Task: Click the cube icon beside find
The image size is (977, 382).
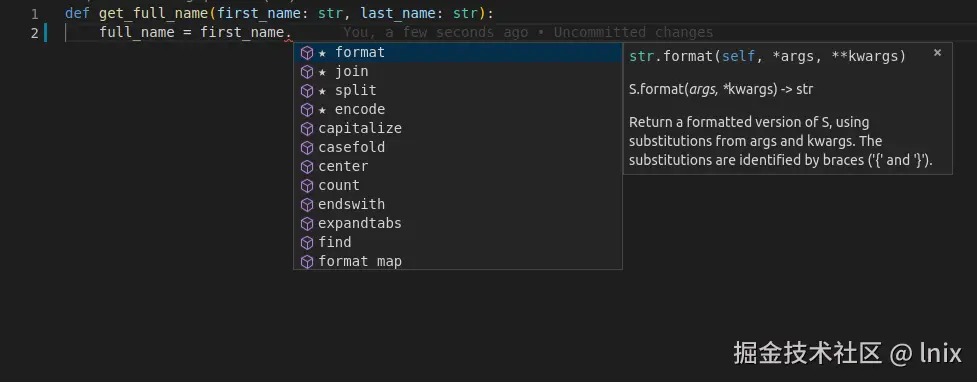Action: tap(307, 242)
